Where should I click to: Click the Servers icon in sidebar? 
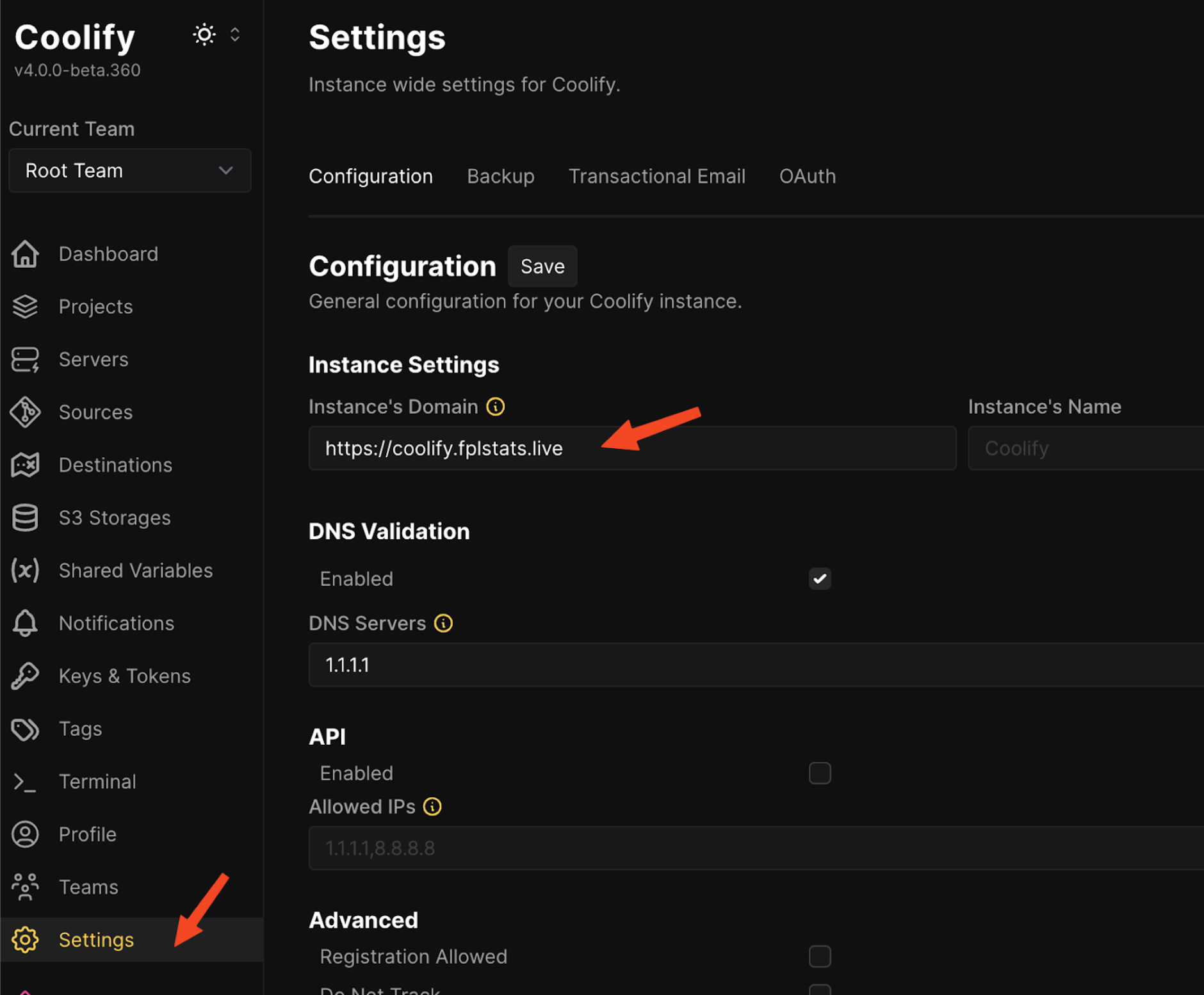25,360
